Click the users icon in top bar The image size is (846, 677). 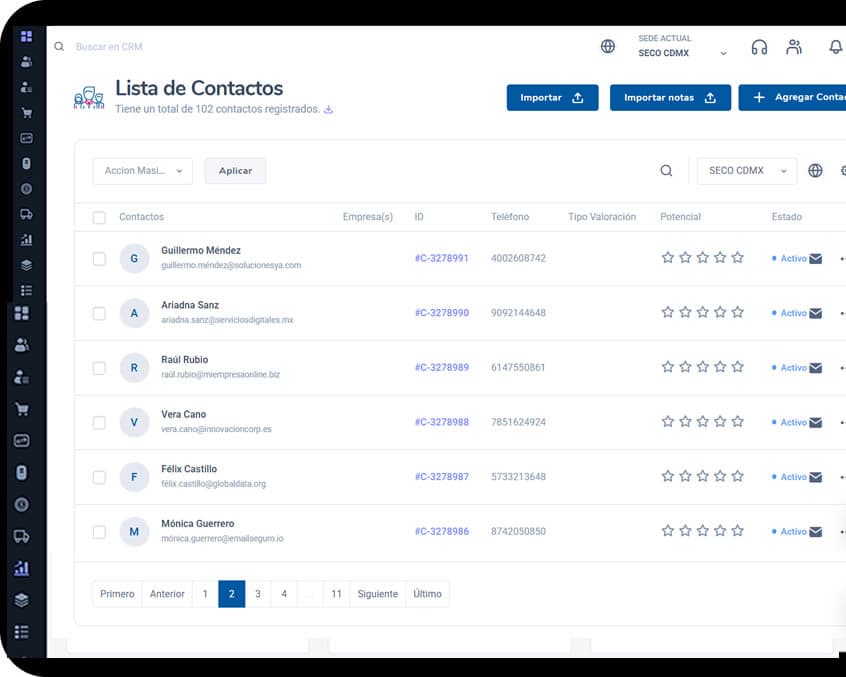(x=794, y=47)
